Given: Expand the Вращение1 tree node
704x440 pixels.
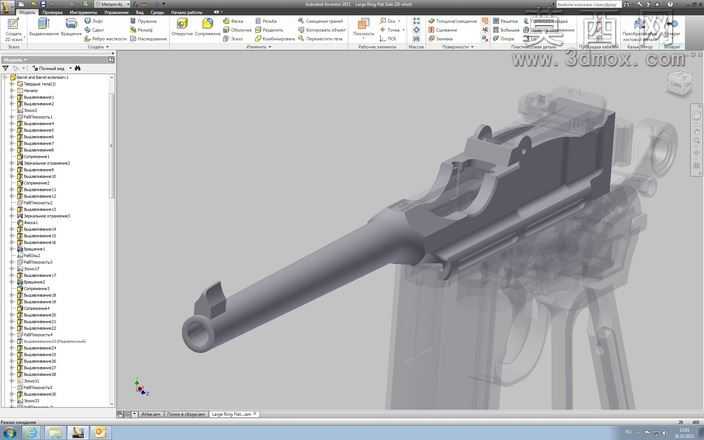Looking at the screenshot, I should point(12,249).
